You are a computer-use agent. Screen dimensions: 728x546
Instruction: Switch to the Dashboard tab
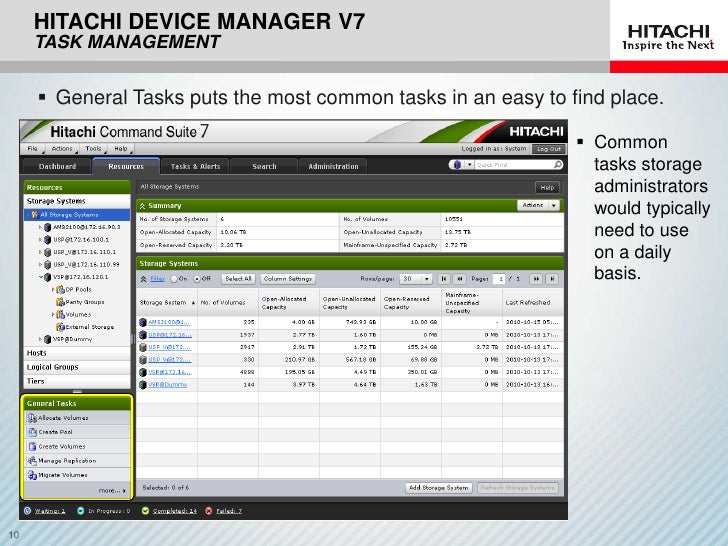pos(57,166)
